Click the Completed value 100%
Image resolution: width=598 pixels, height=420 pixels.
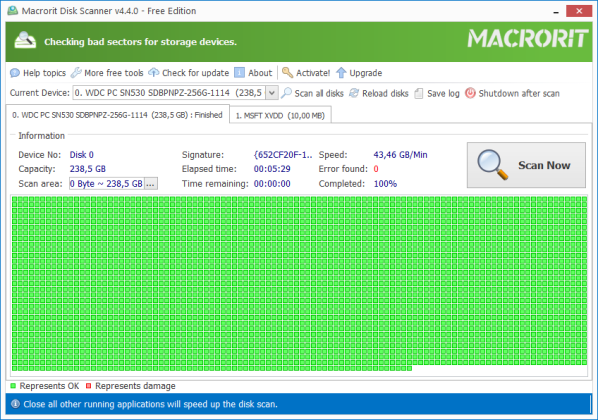(x=385, y=184)
